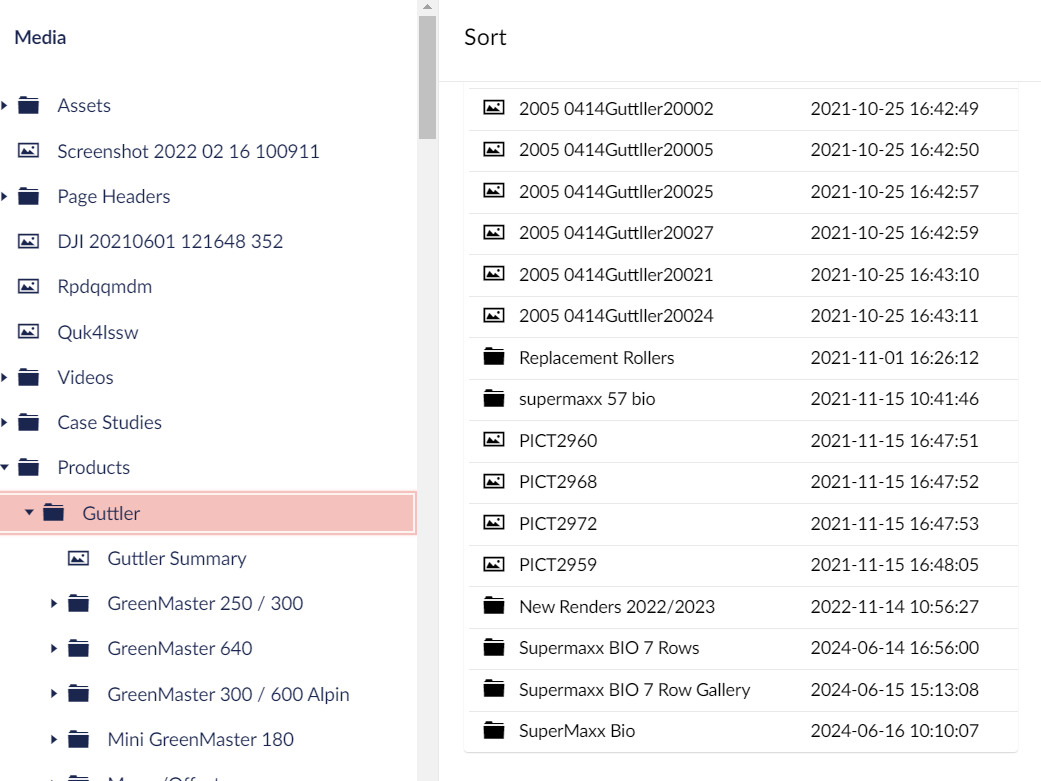This screenshot has width=1041, height=781.
Task: Click the image icon of 2005 0414Guttller20002
Action: click(x=493, y=108)
